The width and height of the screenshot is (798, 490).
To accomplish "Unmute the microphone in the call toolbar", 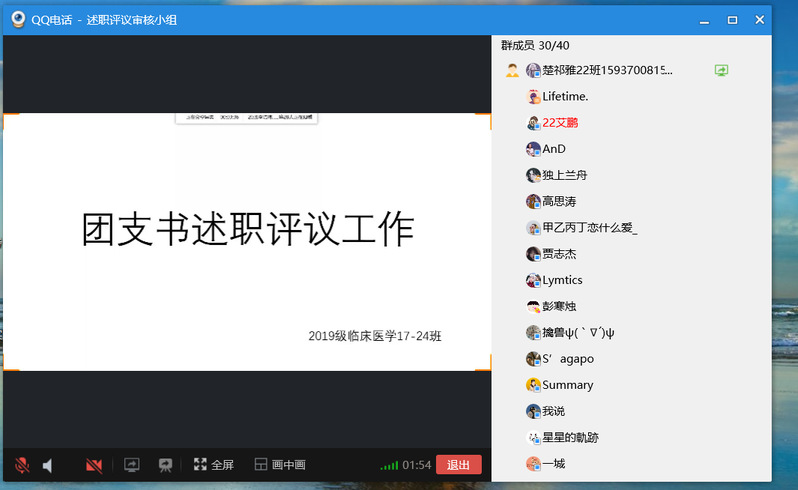I will (x=21, y=465).
